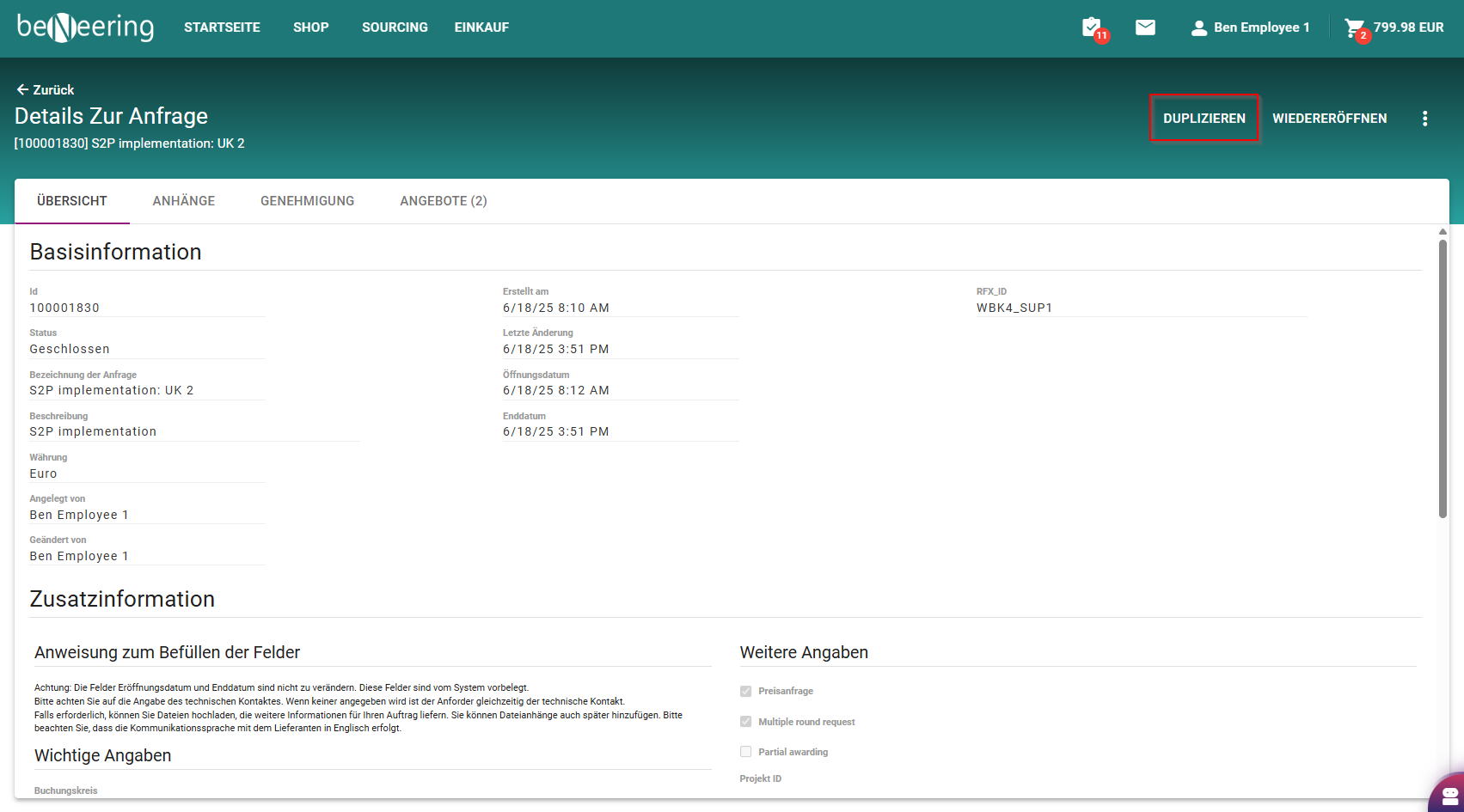The width and height of the screenshot is (1464, 812).
Task: Open the shopping cart icon
Action: click(x=1354, y=28)
